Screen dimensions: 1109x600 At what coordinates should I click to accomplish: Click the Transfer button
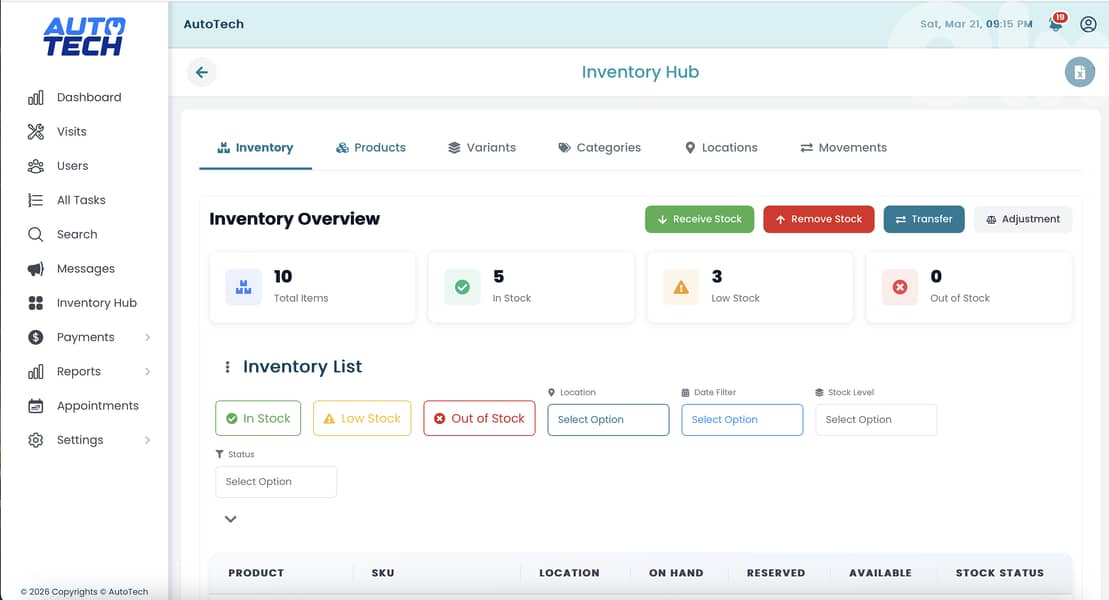pyautogui.click(x=923, y=218)
